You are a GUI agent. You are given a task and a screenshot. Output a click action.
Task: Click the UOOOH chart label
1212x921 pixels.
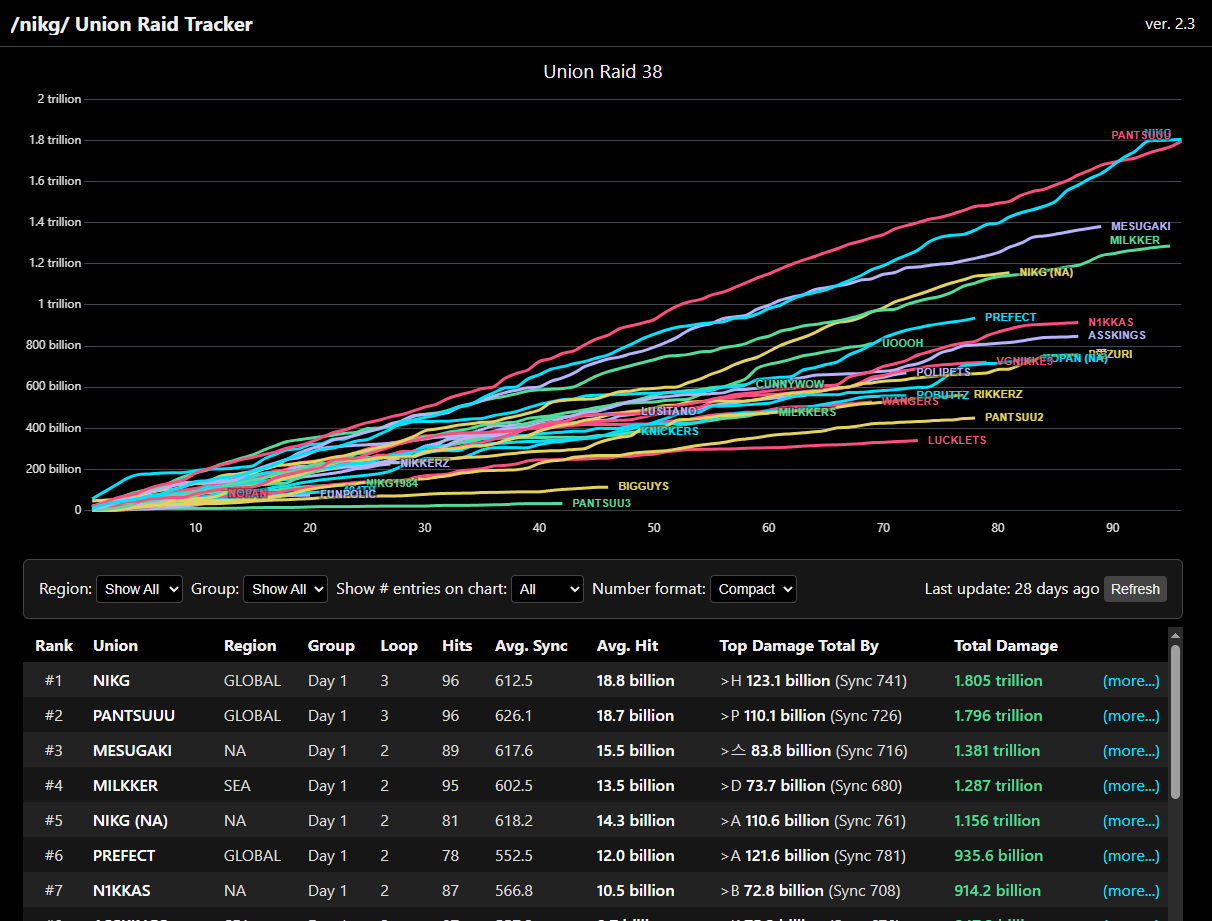coord(903,344)
